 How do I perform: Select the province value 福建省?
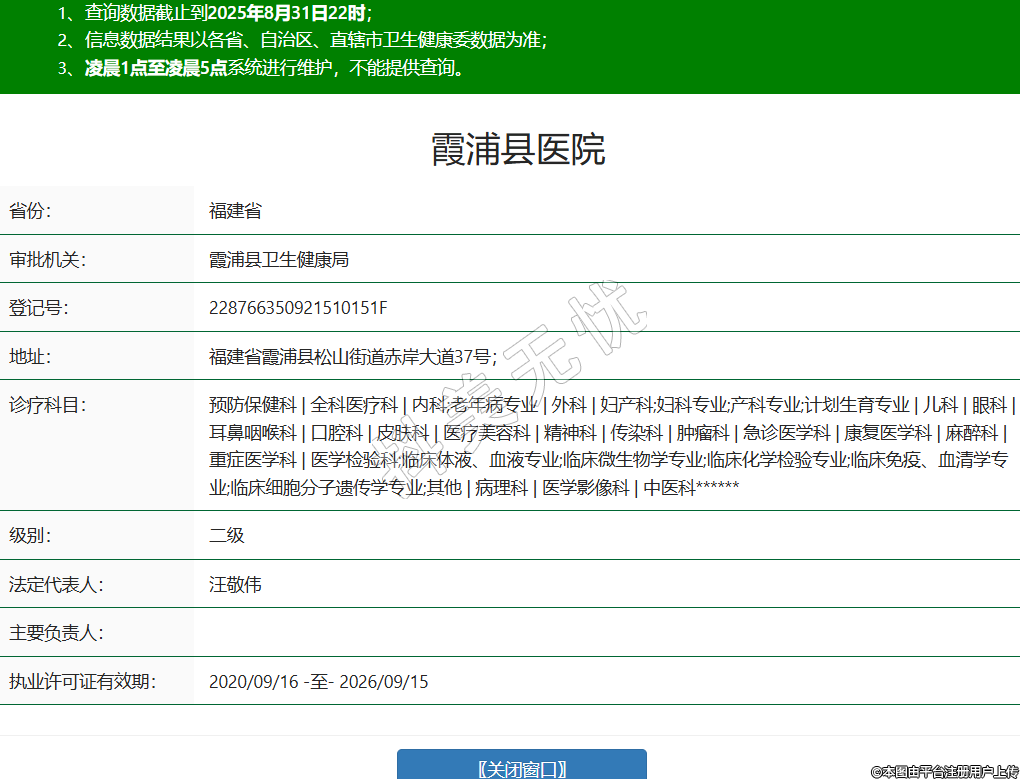235,211
